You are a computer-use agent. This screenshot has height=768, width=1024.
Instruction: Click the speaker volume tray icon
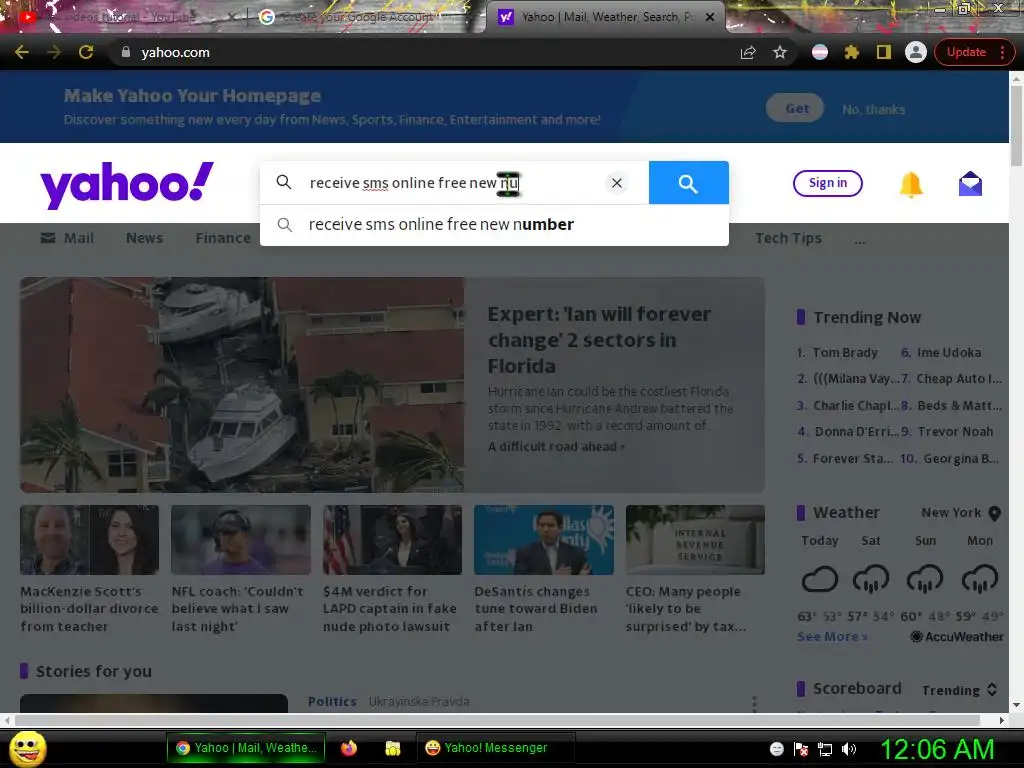click(x=849, y=749)
